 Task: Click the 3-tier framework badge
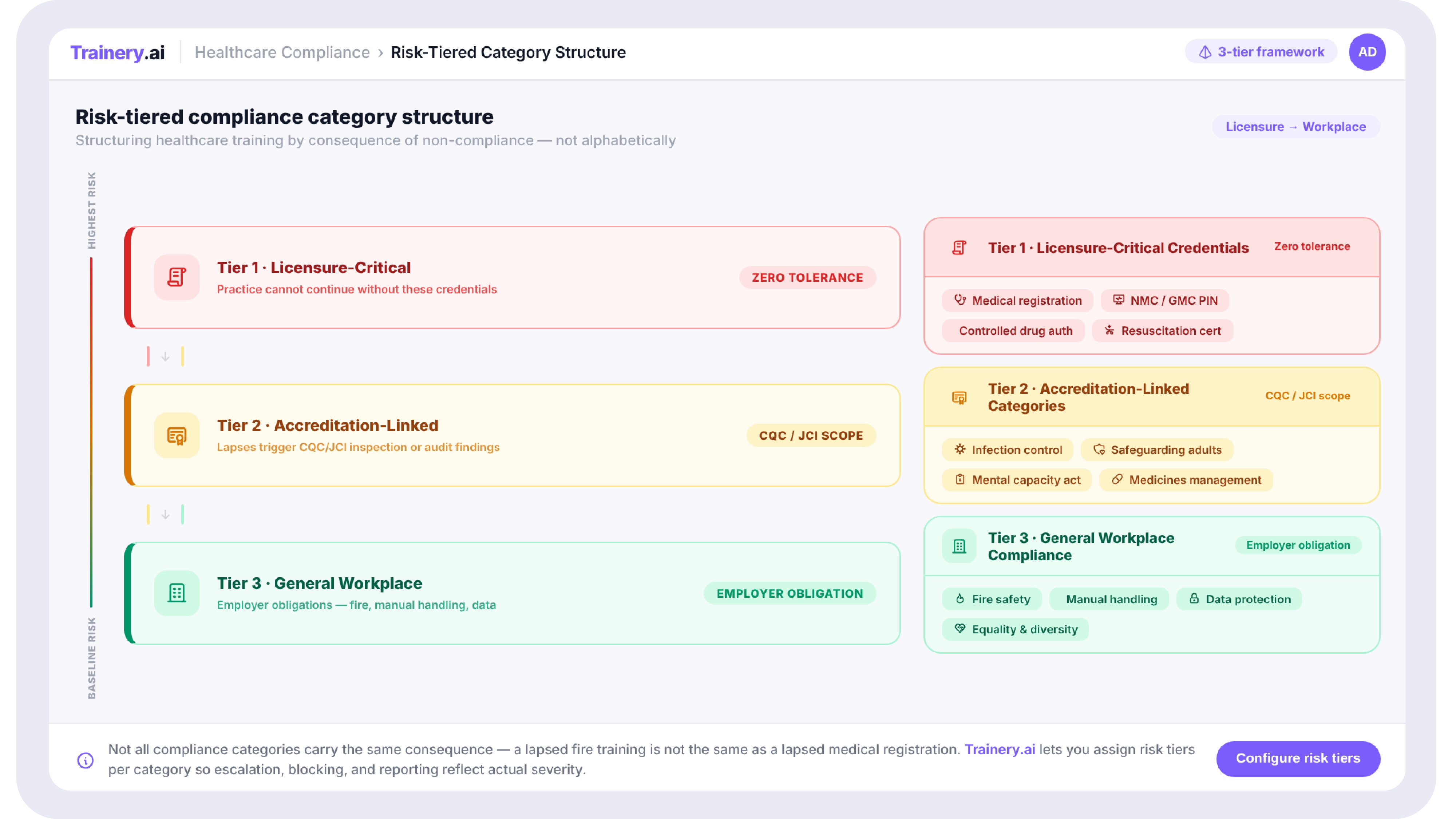(x=1261, y=52)
